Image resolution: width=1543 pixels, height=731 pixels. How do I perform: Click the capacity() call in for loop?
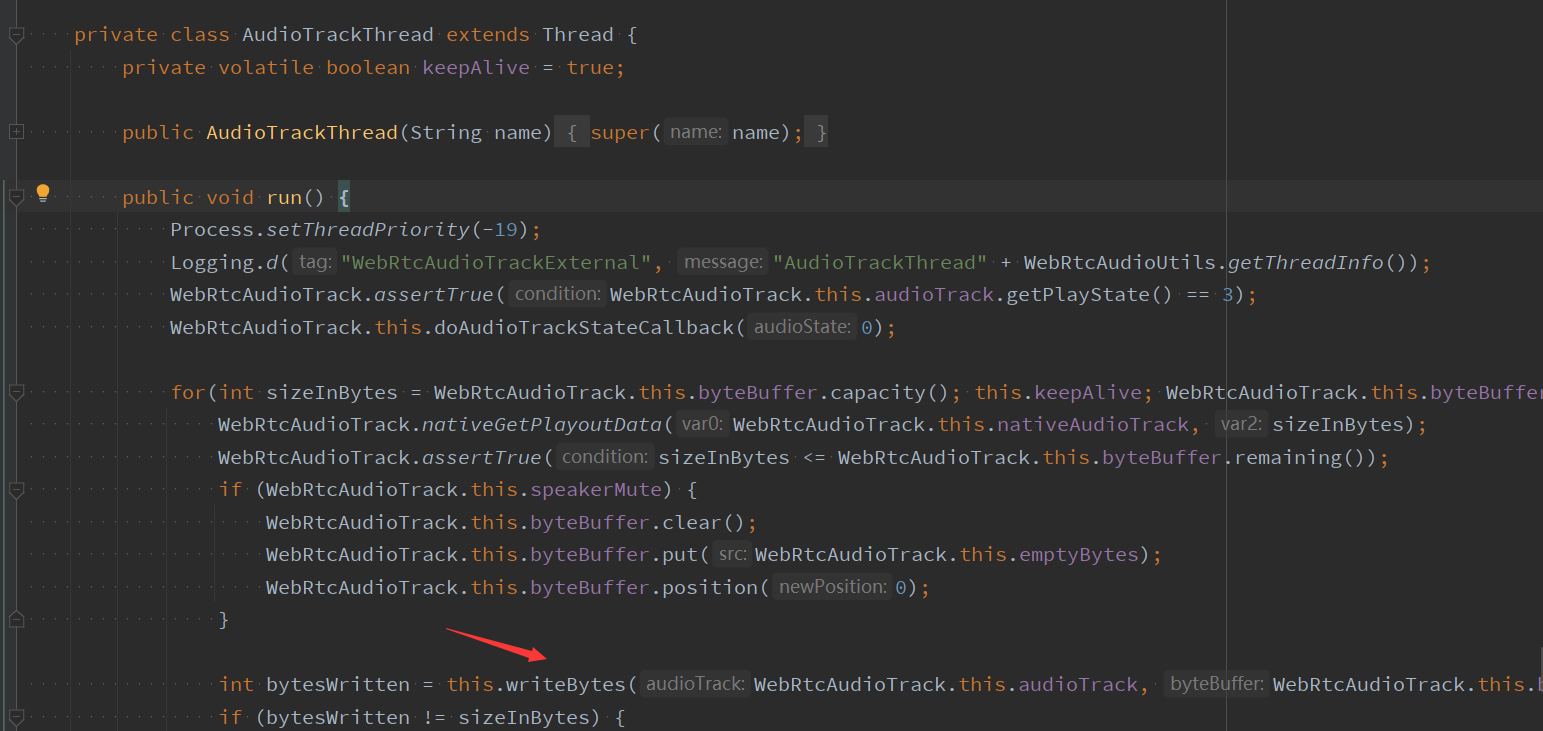pyautogui.click(x=890, y=392)
